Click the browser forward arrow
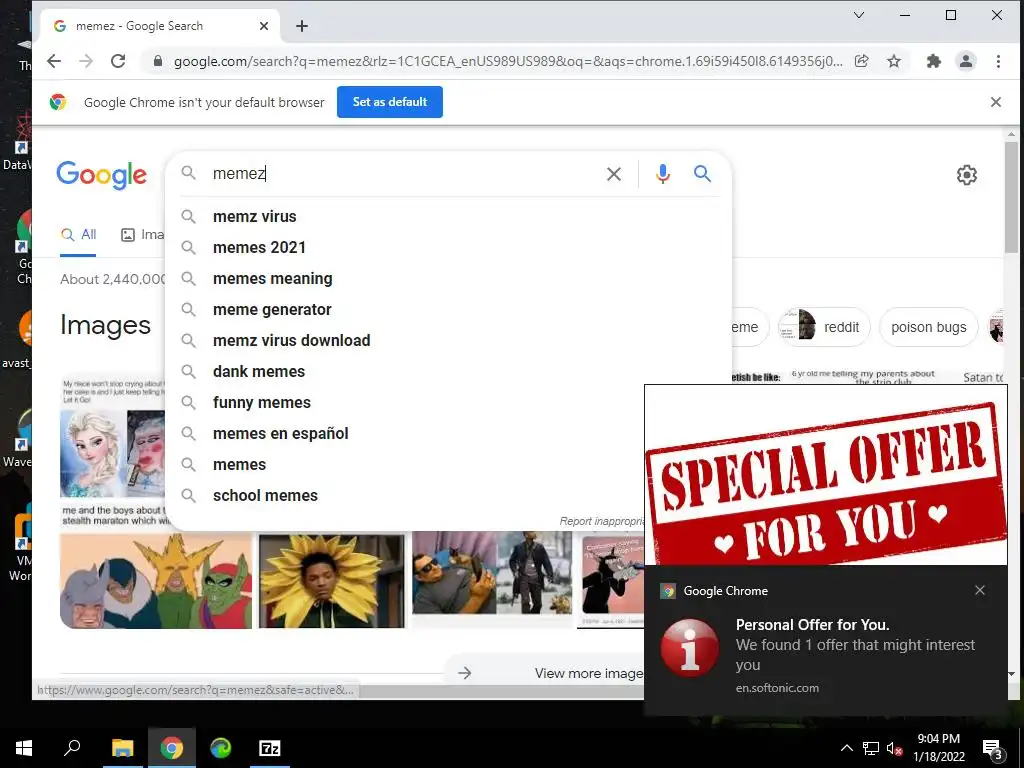Screen dimensions: 1024x768 tap(86, 61)
